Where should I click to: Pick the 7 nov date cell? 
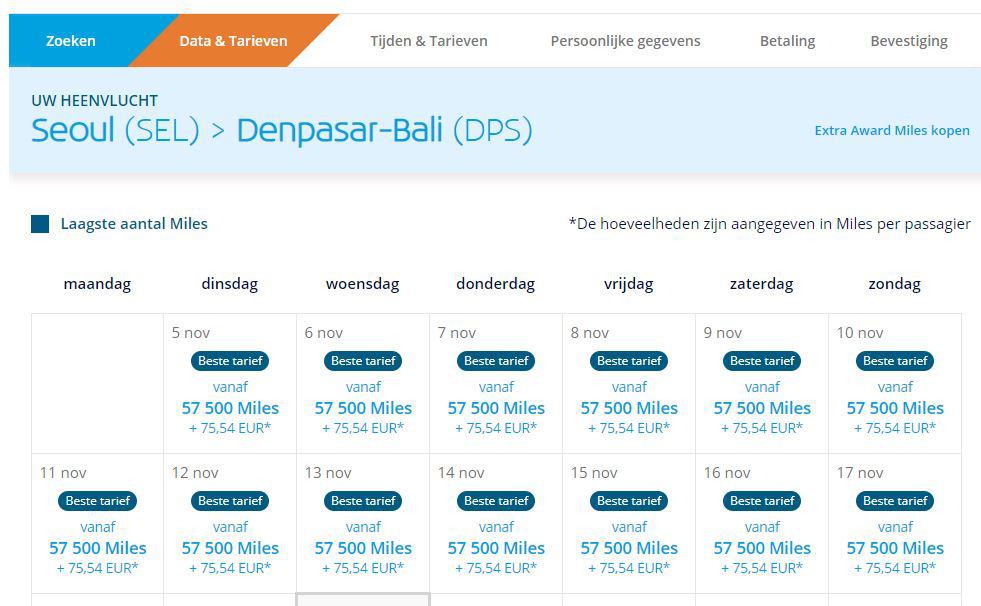tap(496, 384)
